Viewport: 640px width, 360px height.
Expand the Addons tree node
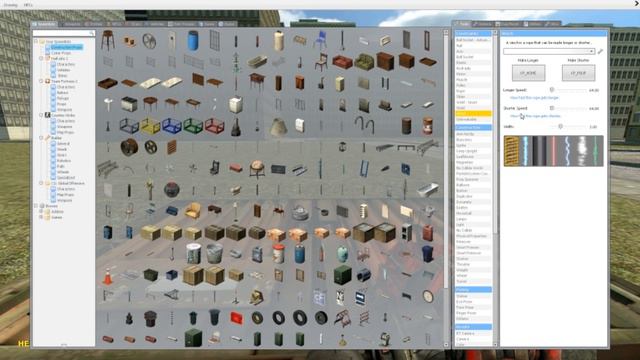[41, 211]
